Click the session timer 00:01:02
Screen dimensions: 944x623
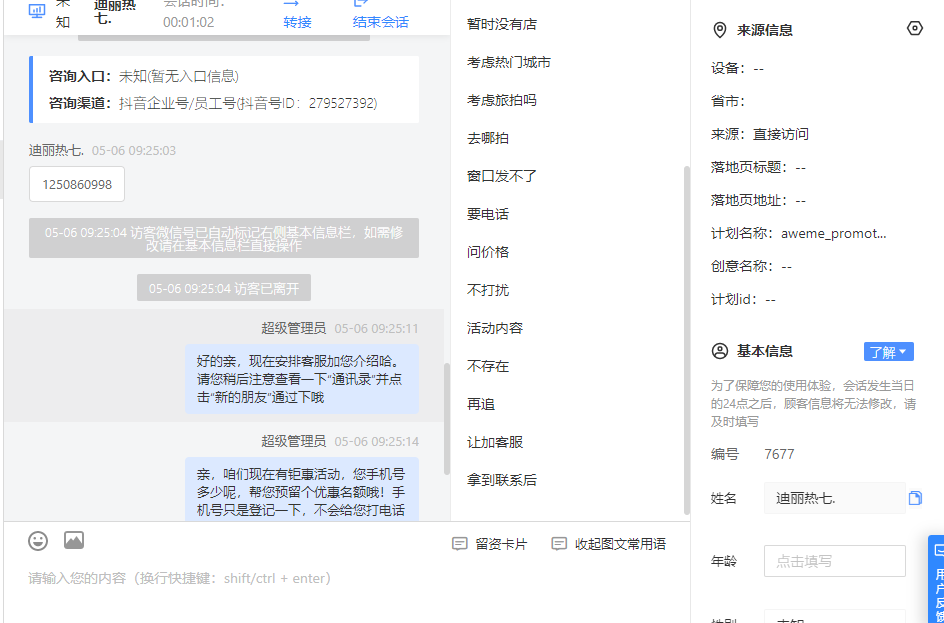(x=188, y=23)
